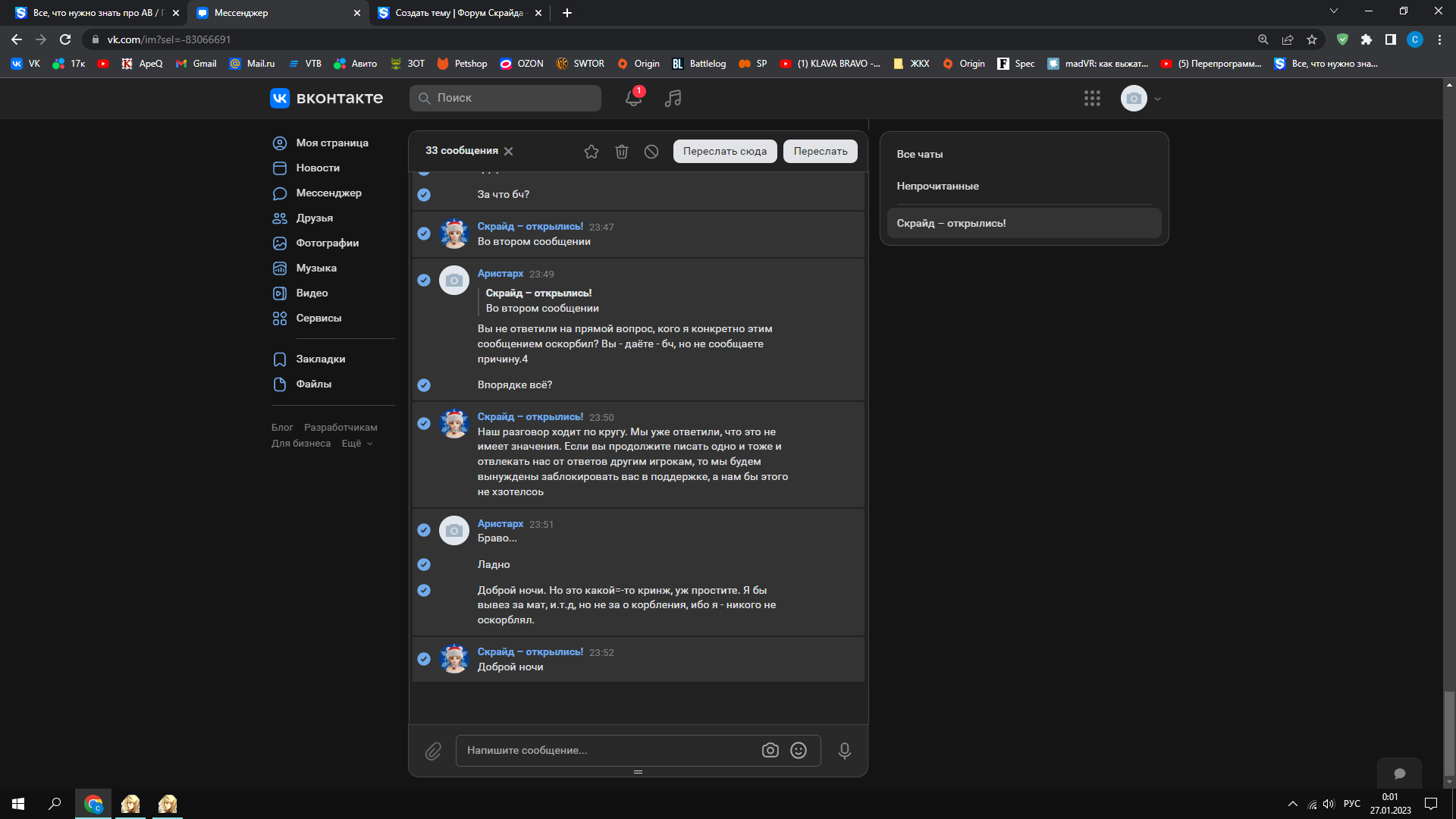
Task: Mark selected messages as important with star icon
Action: click(591, 152)
